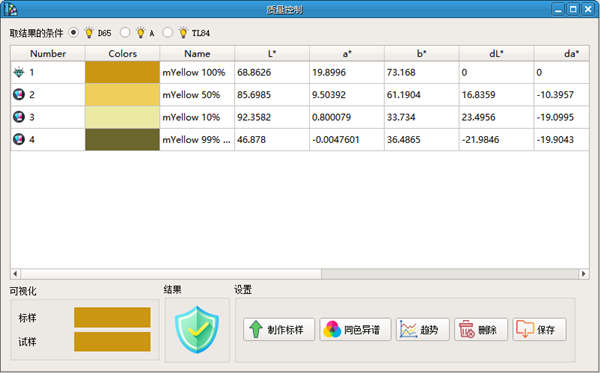Image resolution: width=600 pixels, height=373 pixels.
Task: Click the sample icon in row 2
Action: (19, 94)
